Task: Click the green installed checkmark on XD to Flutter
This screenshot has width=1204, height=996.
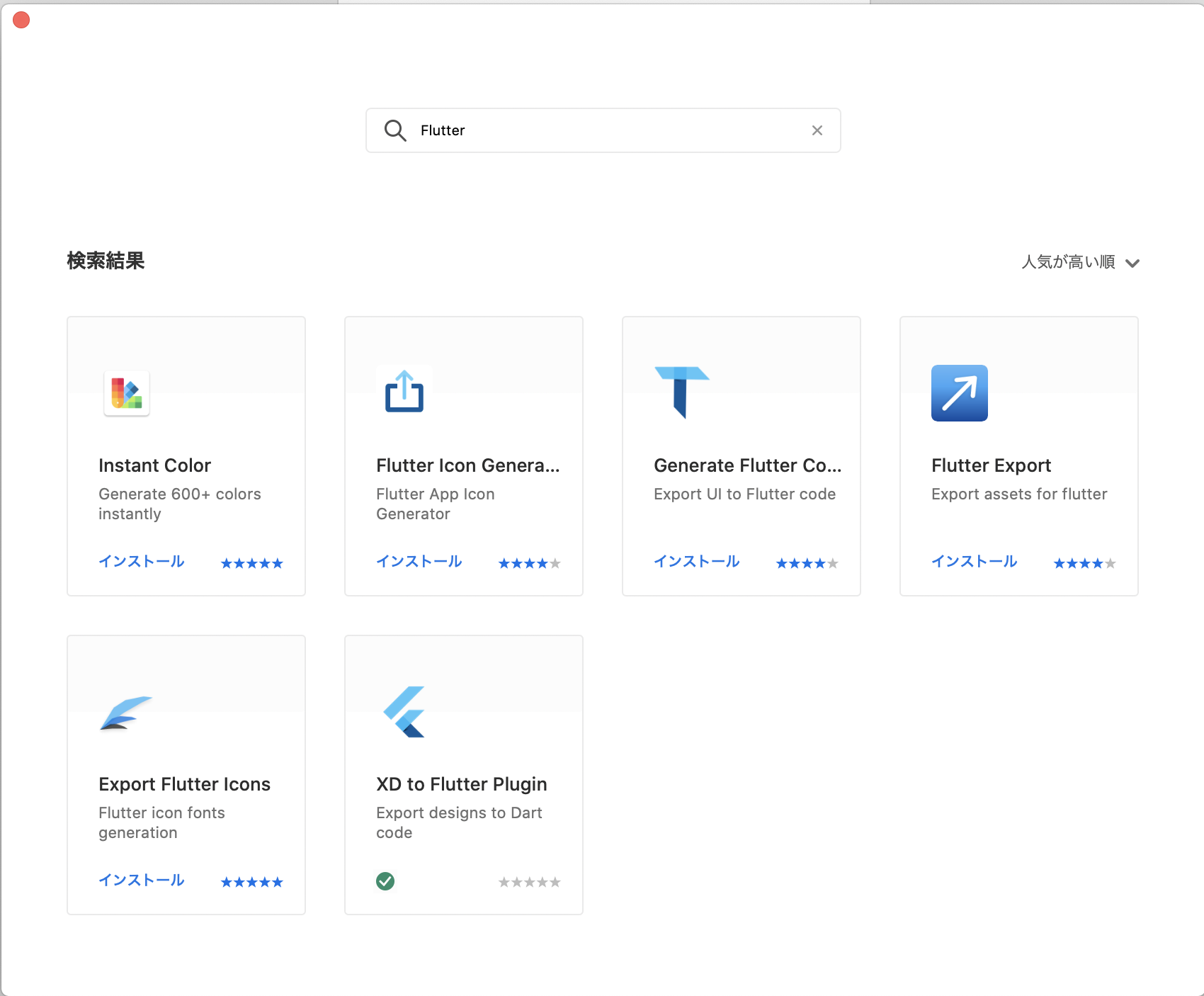Action: coord(385,881)
